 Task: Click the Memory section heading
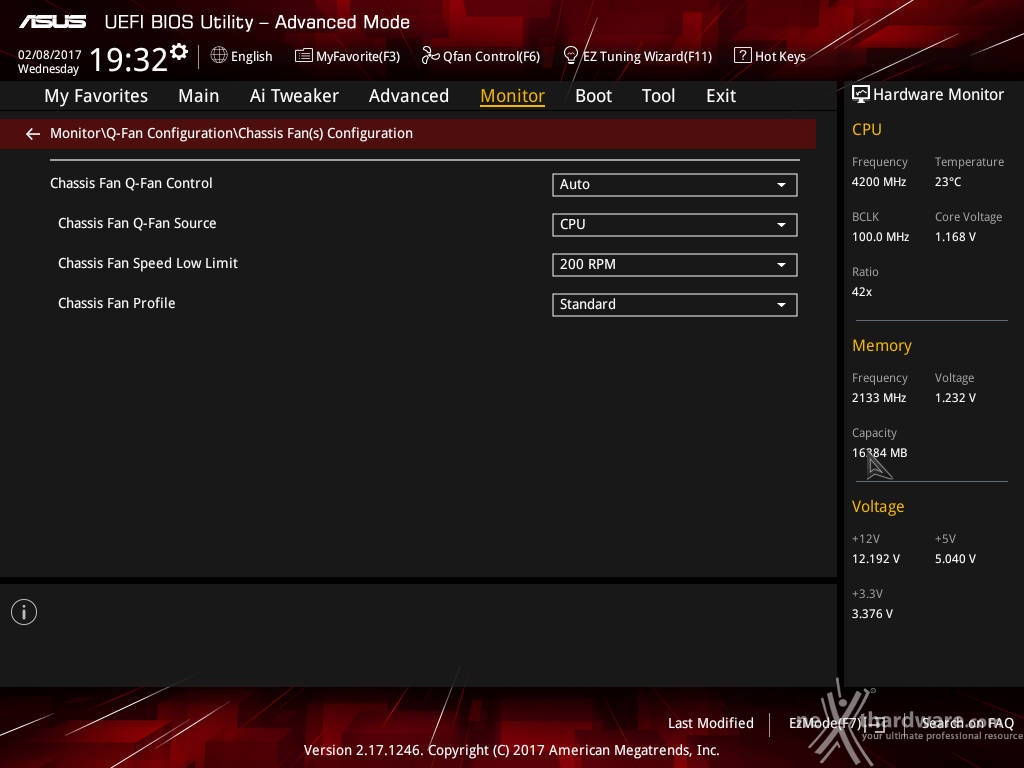(x=882, y=345)
